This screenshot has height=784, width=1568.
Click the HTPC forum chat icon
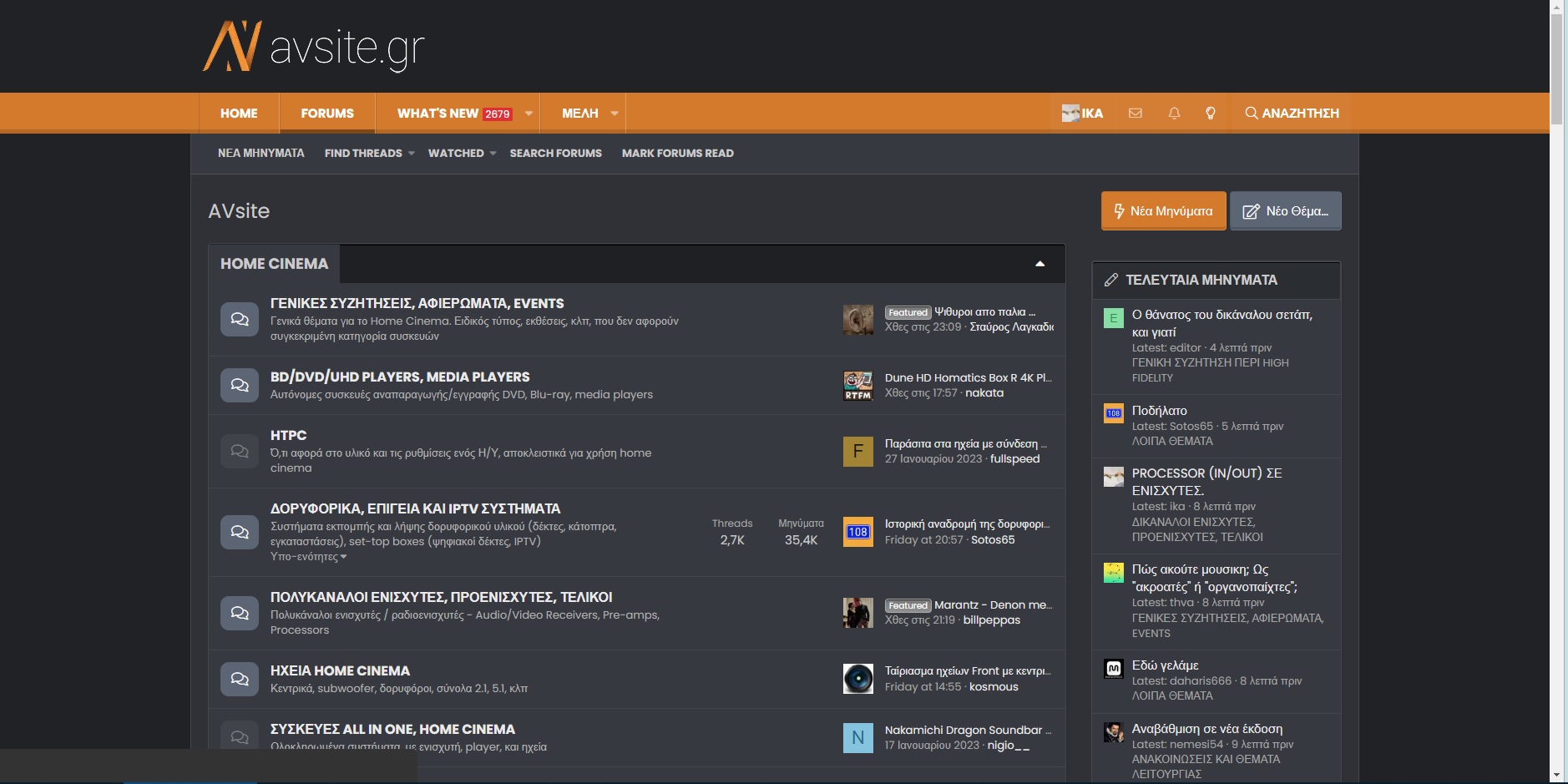pyautogui.click(x=239, y=451)
